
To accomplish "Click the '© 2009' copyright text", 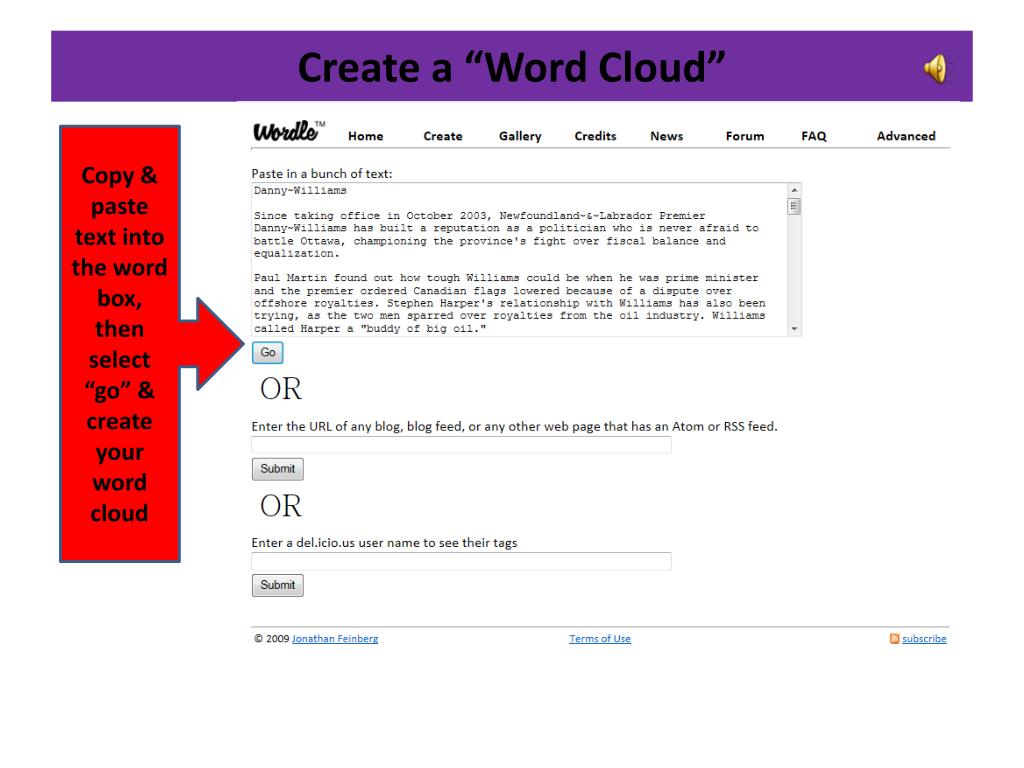I will pyautogui.click(x=272, y=639).
